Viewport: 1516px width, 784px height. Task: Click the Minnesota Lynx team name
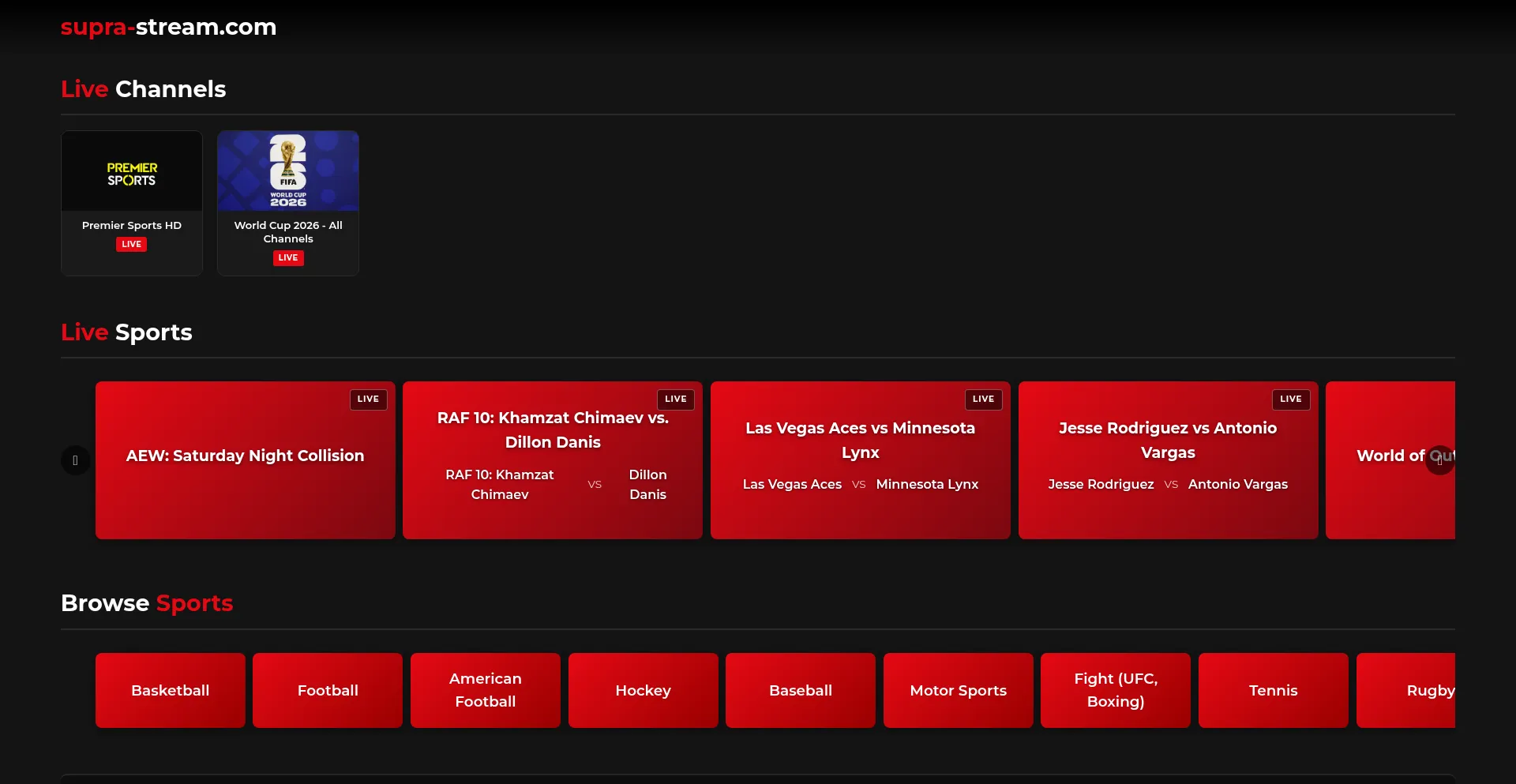[928, 484]
